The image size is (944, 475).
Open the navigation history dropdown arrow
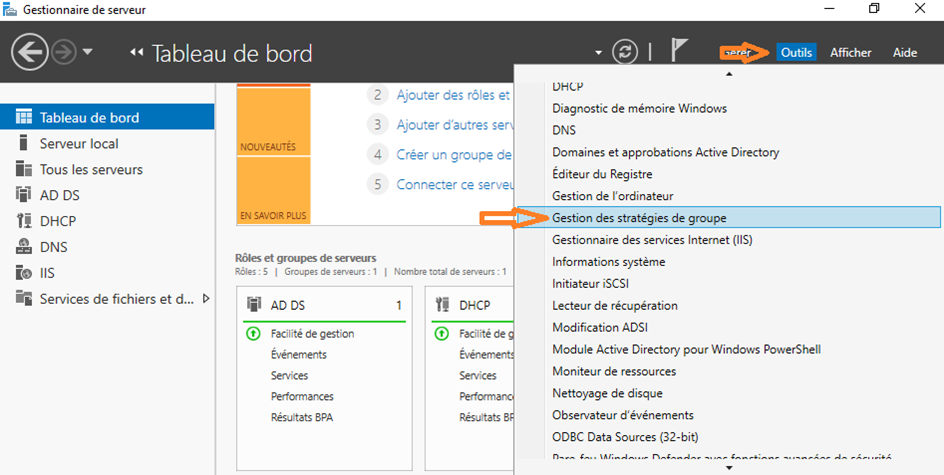(x=87, y=52)
